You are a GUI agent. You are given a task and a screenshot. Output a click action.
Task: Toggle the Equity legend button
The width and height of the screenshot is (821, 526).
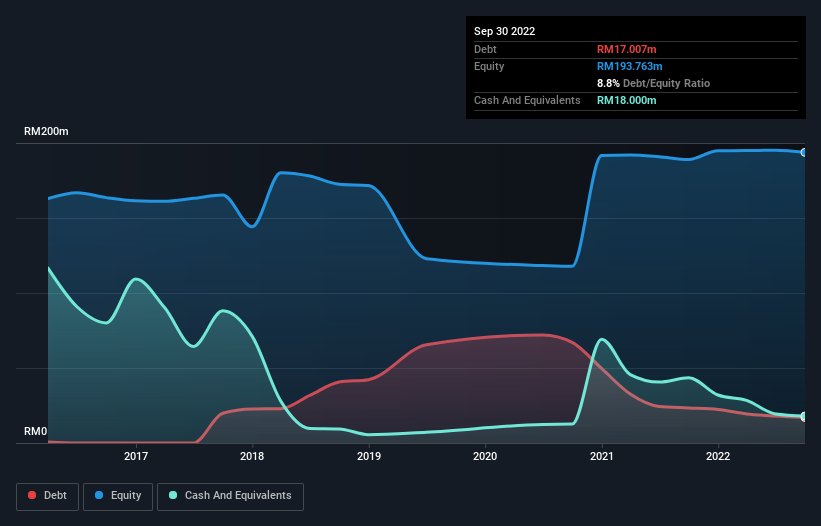click(118, 496)
